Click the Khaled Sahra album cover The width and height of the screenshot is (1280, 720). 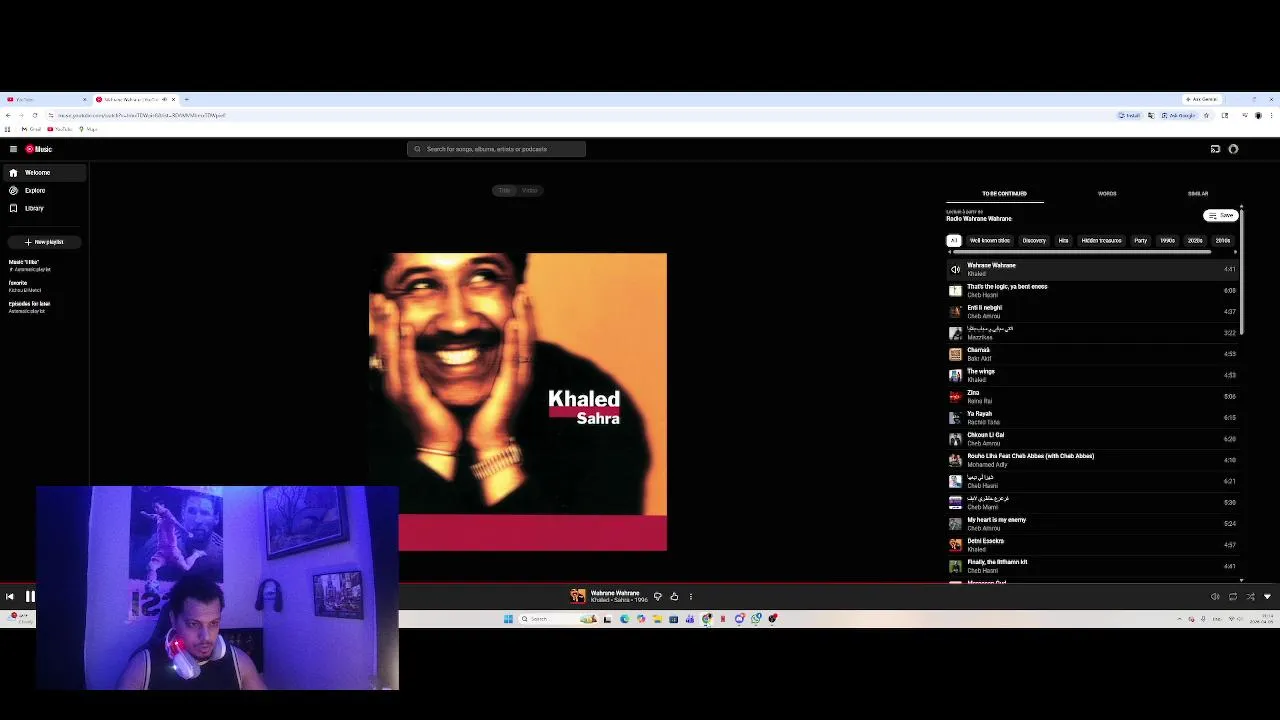click(518, 402)
